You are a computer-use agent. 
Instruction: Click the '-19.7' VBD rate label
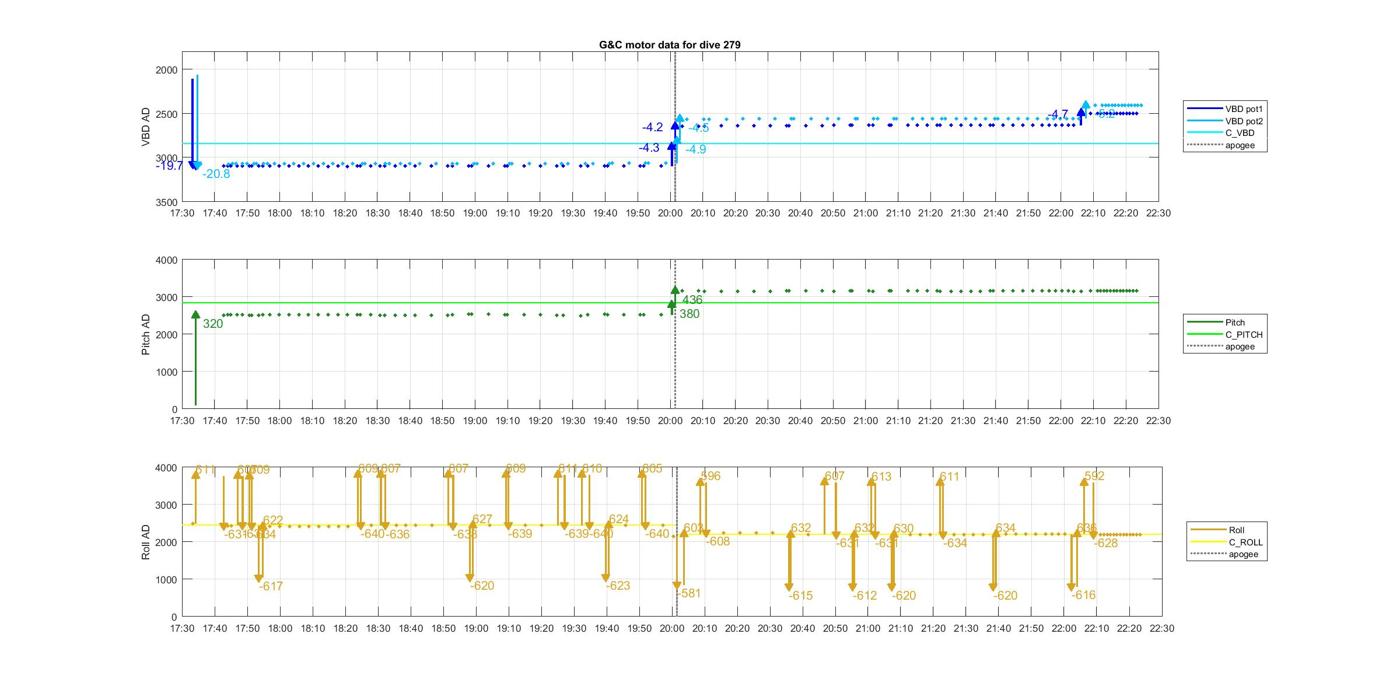coord(169,166)
